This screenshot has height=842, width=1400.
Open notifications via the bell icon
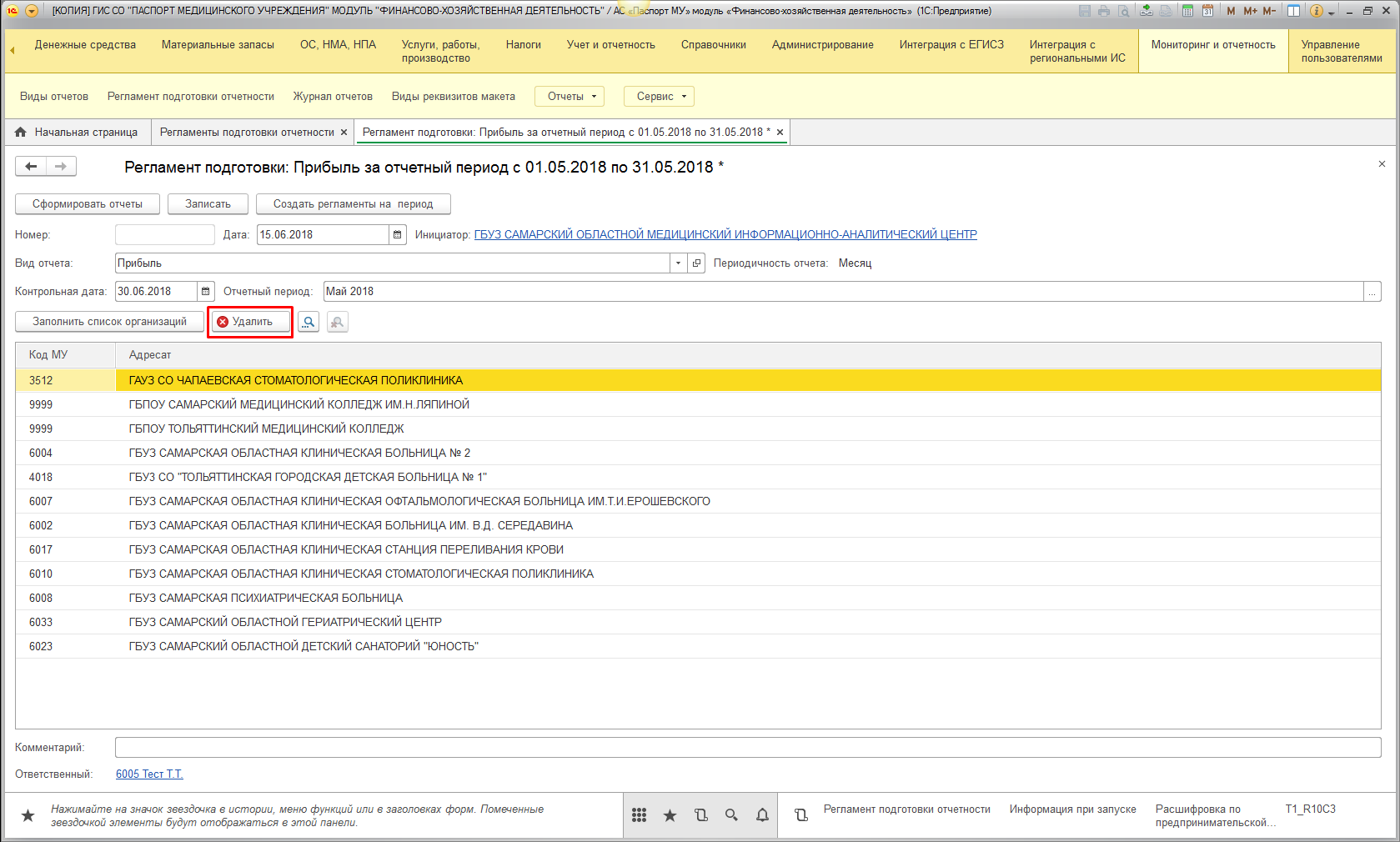pyautogui.click(x=762, y=815)
